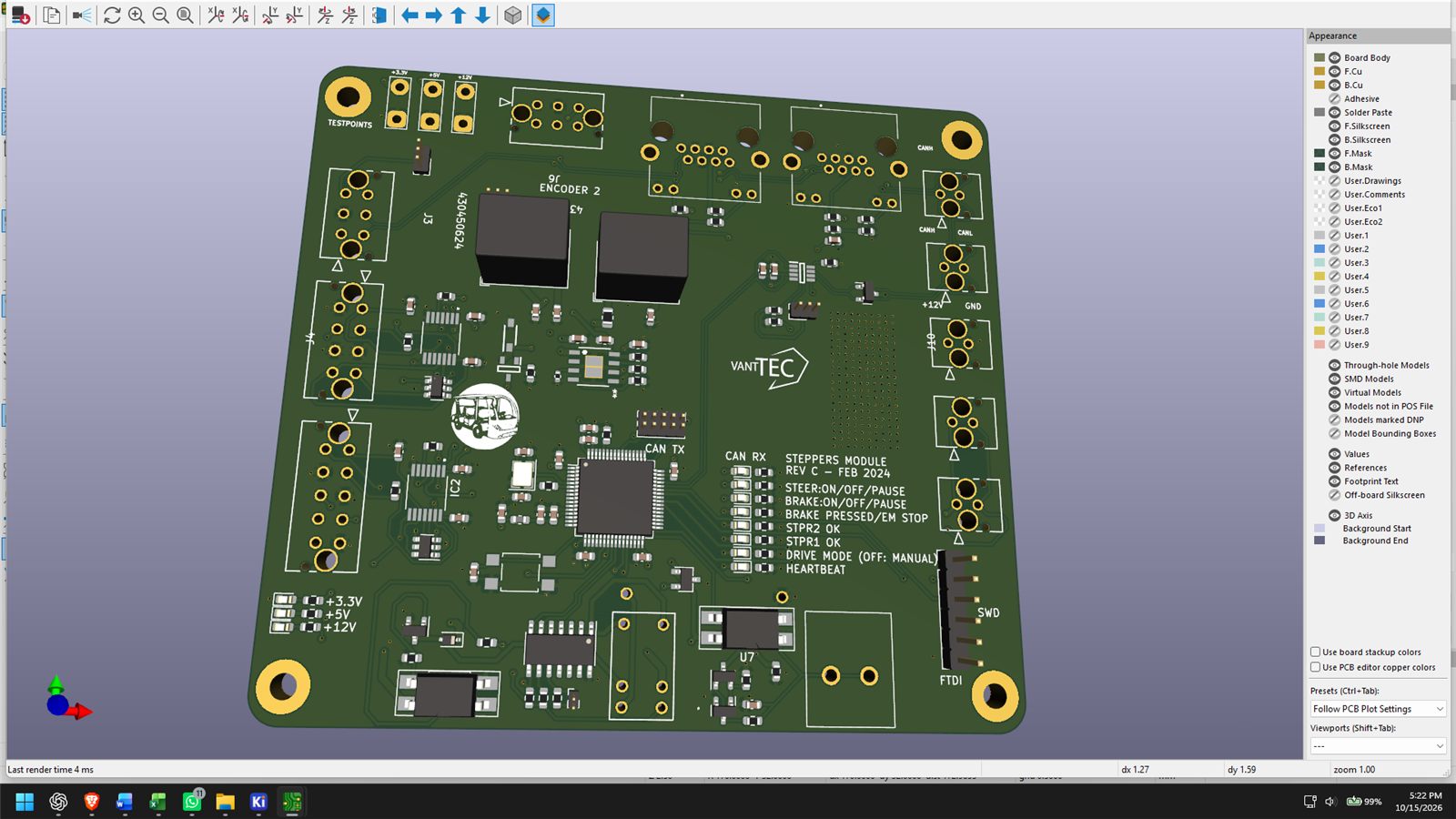The width and height of the screenshot is (1456, 819).
Task: Move board up with arrow
Action: coord(459,15)
